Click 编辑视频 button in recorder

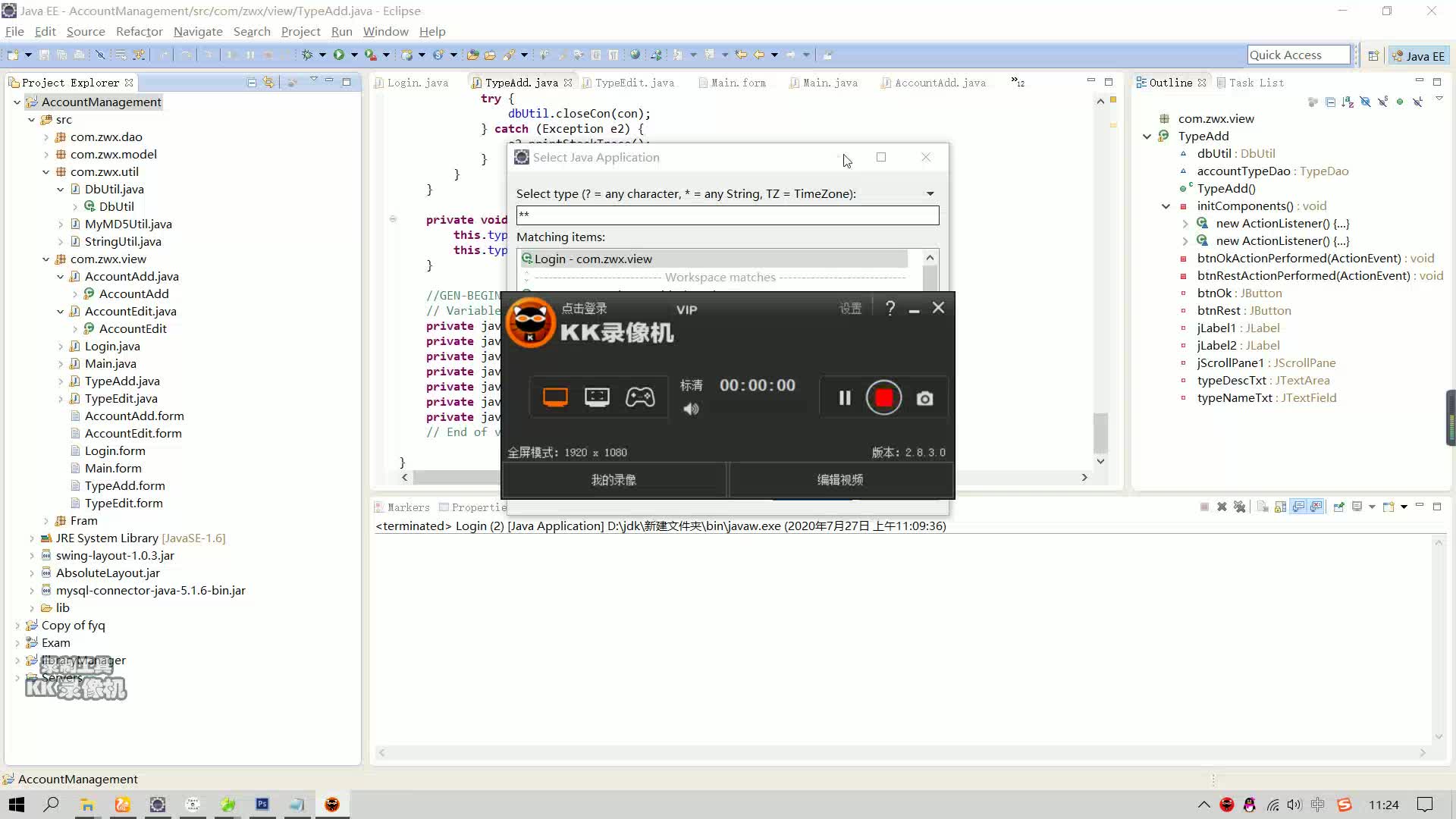tap(839, 480)
